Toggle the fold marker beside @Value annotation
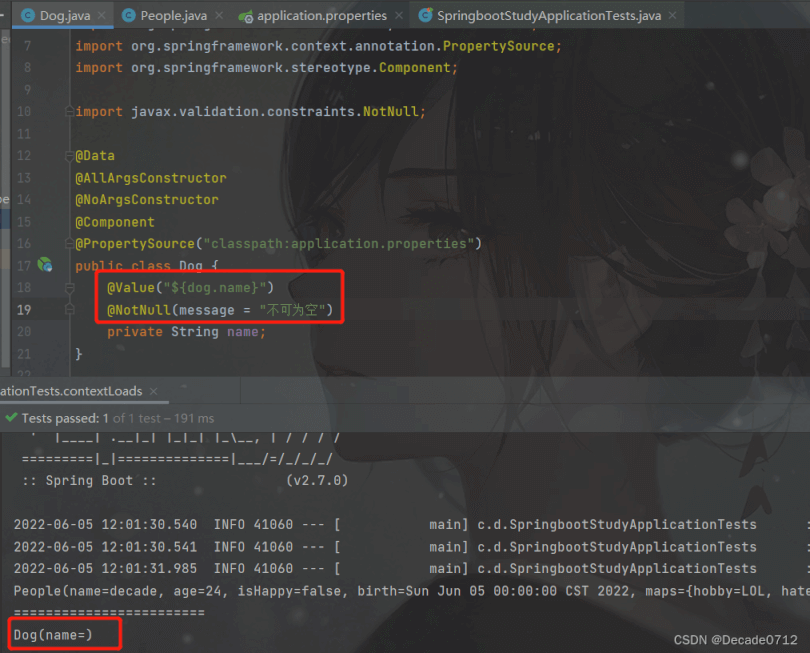This screenshot has height=653, width=810. tap(69, 288)
